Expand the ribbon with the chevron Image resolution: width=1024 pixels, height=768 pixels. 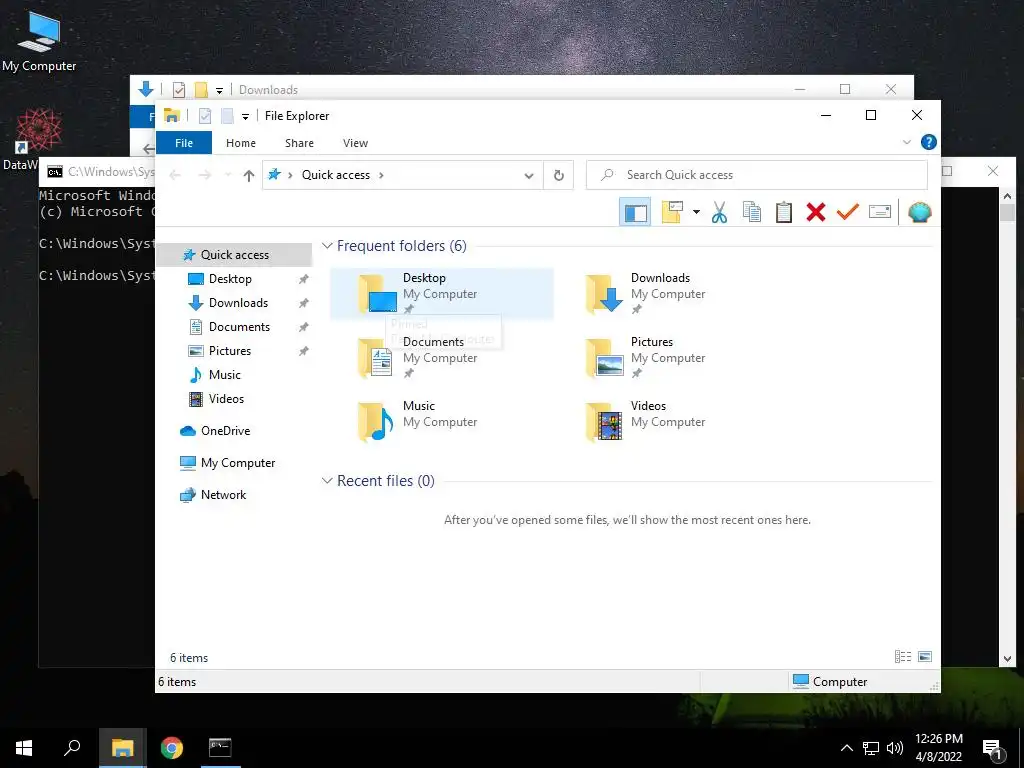point(906,142)
